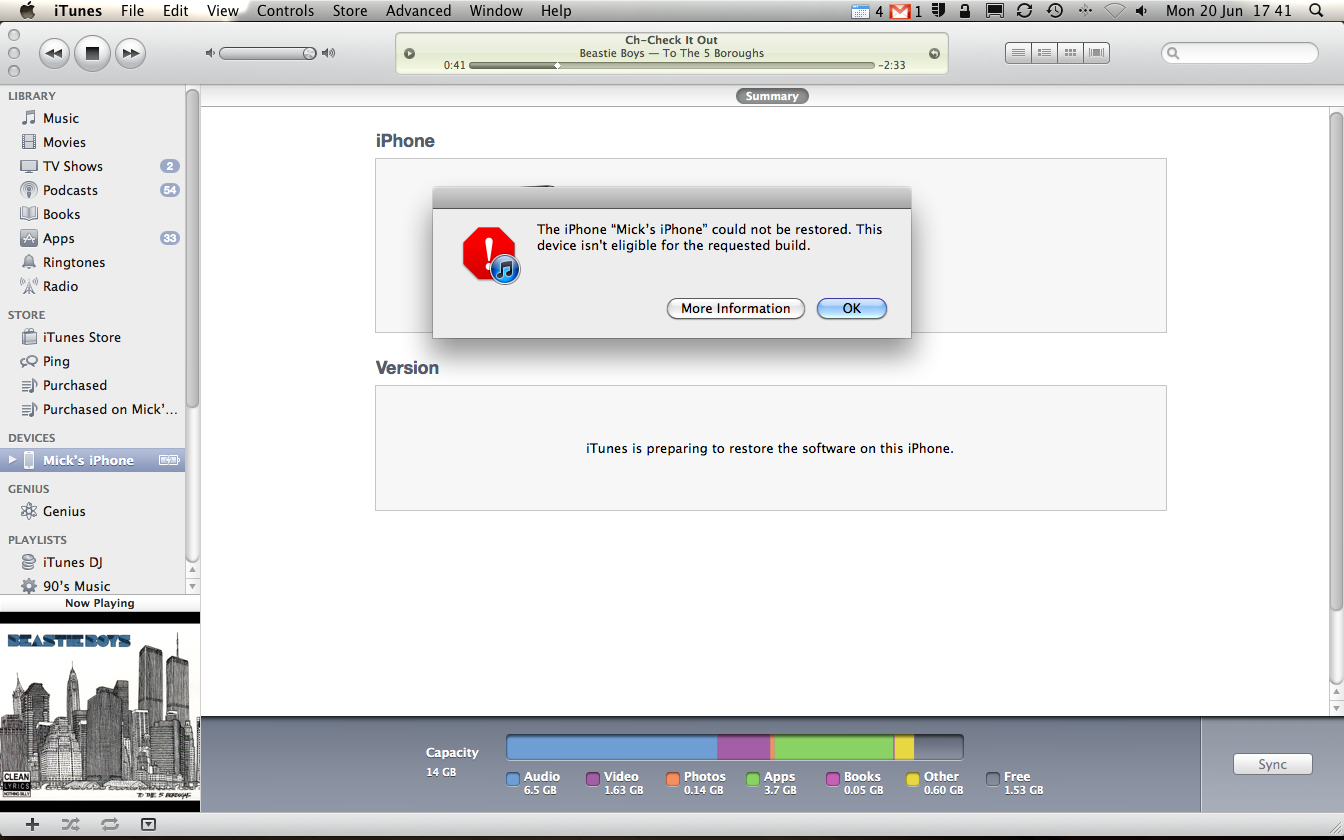This screenshot has width=1344, height=840.
Task: Open the Controls menu
Action: tap(285, 11)
